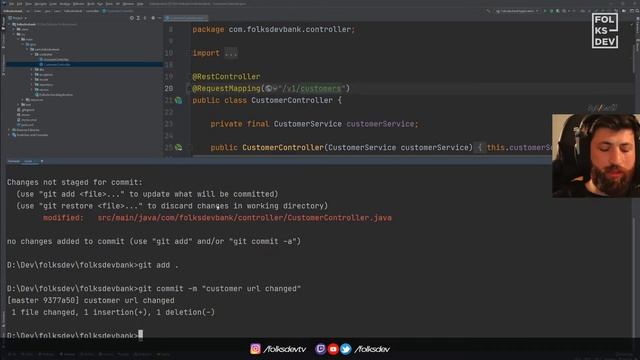The width and height of the screenshot is (640, 360).
Task: Collapse the controller package folder
Action: pos(32,54)
